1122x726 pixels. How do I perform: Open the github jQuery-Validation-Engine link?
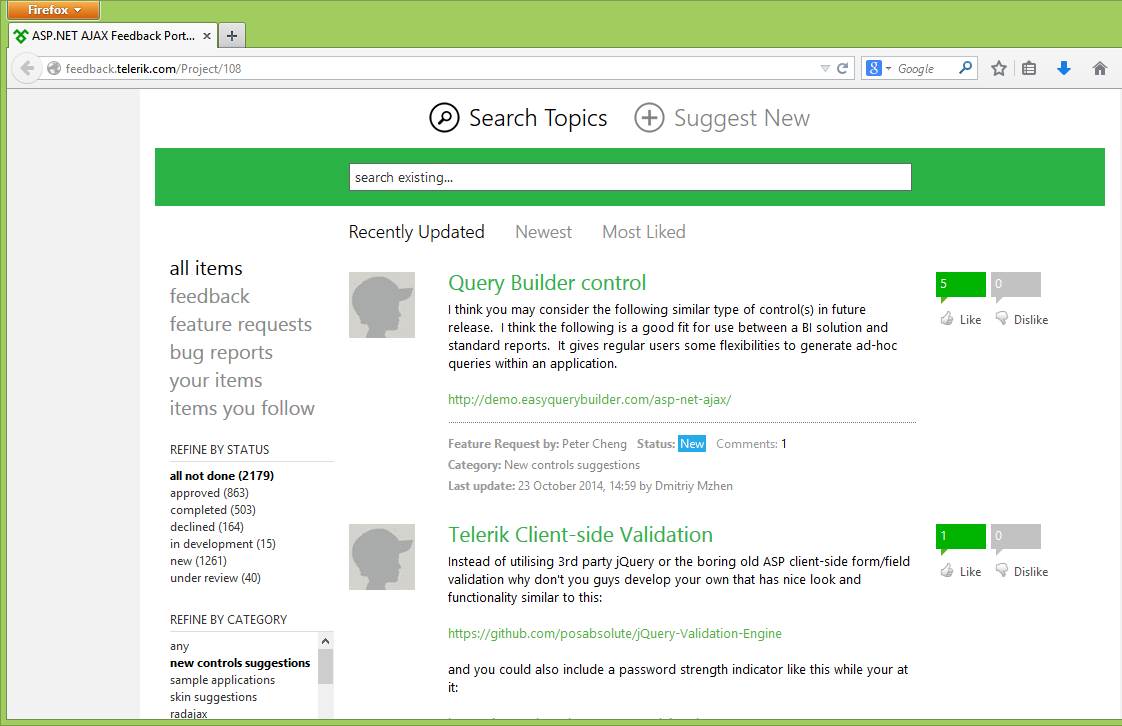tap(615, 634)
